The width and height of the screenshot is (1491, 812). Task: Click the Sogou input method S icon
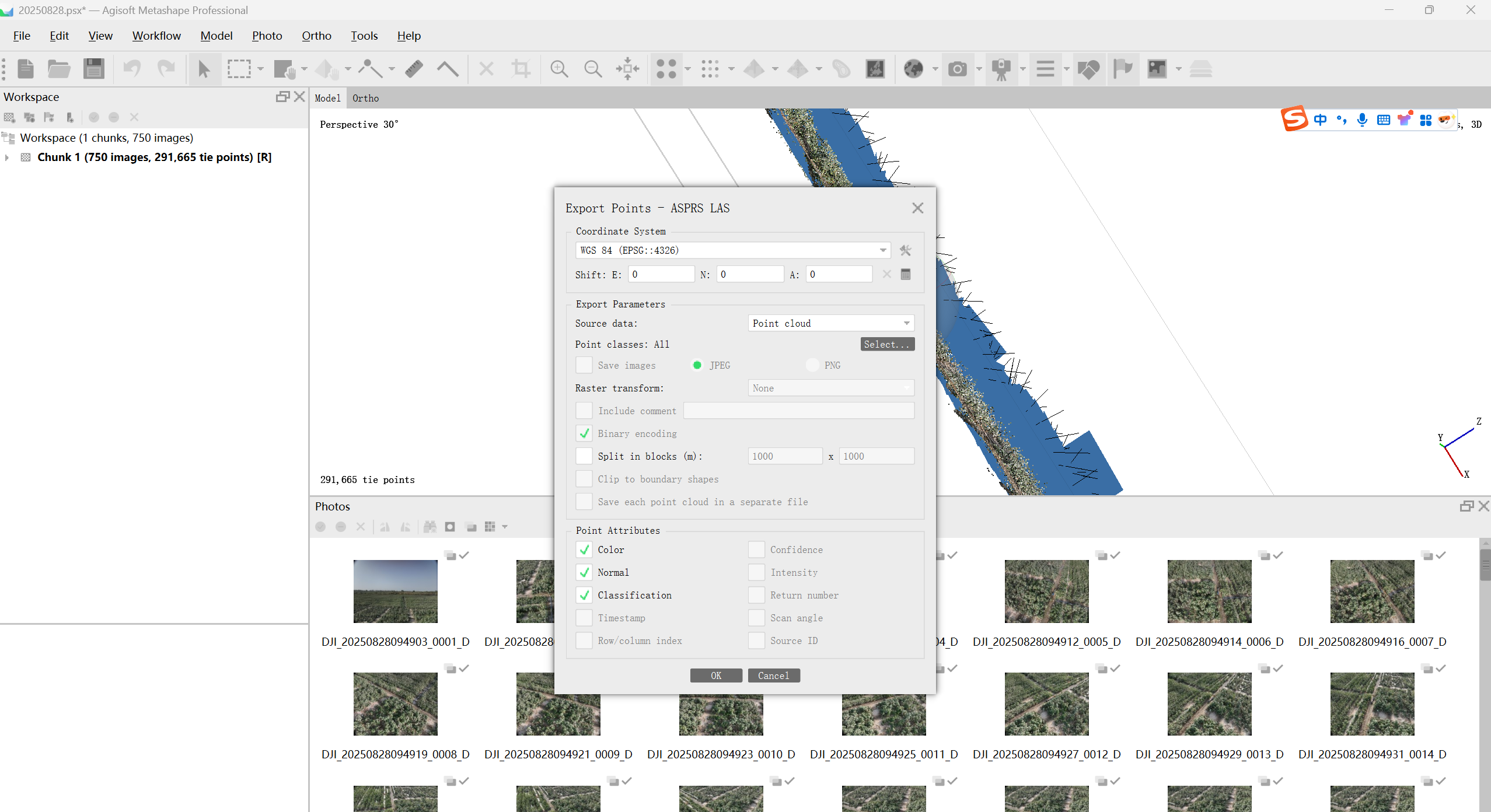(x=1294, y=118)
